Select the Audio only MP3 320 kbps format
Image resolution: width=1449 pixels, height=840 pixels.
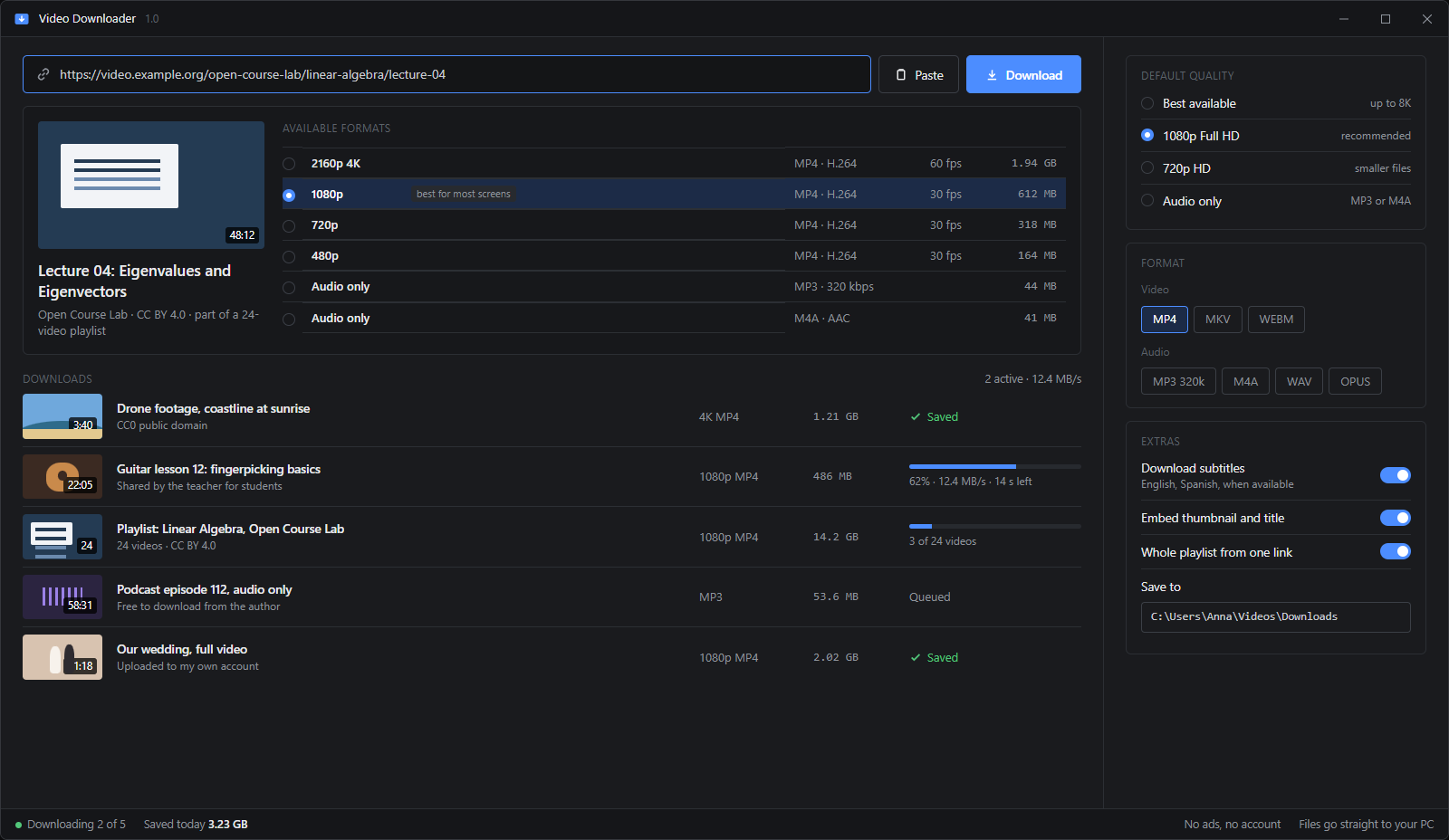point(674,287)
